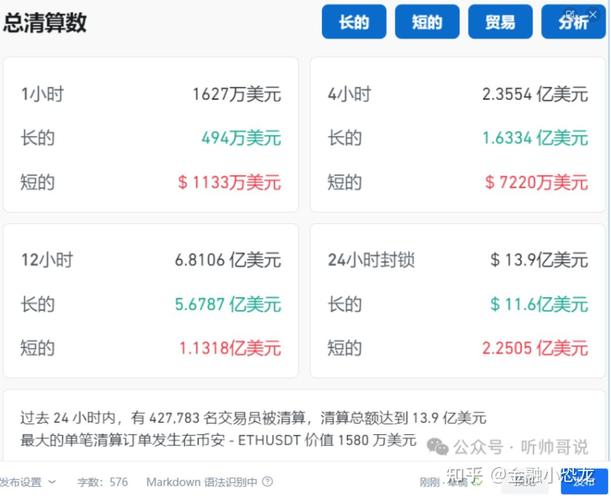Click the 长的 label in the 12小时 card
Screen dimensions: 611x500
[38, 304]
